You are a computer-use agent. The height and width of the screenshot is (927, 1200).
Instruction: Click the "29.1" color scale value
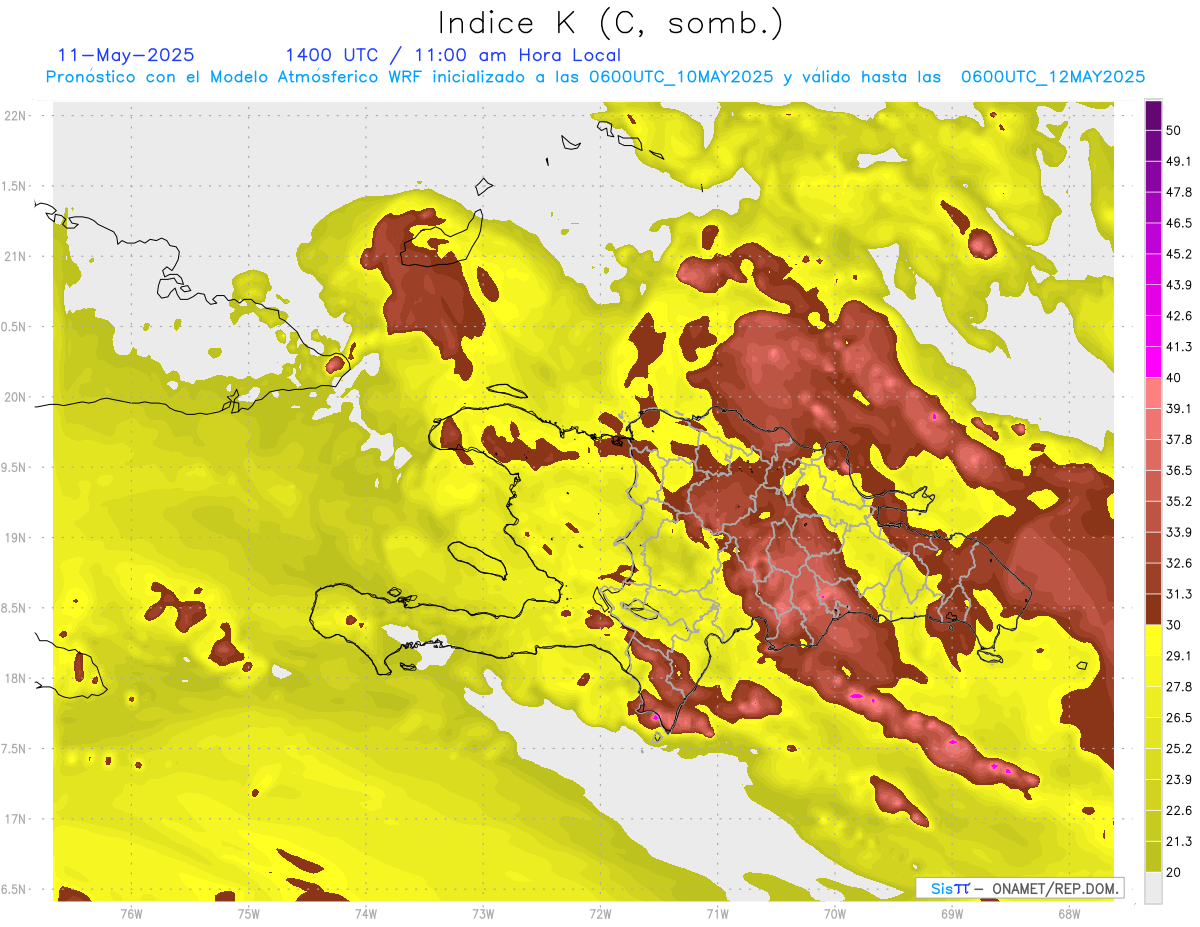[1178, 656]
